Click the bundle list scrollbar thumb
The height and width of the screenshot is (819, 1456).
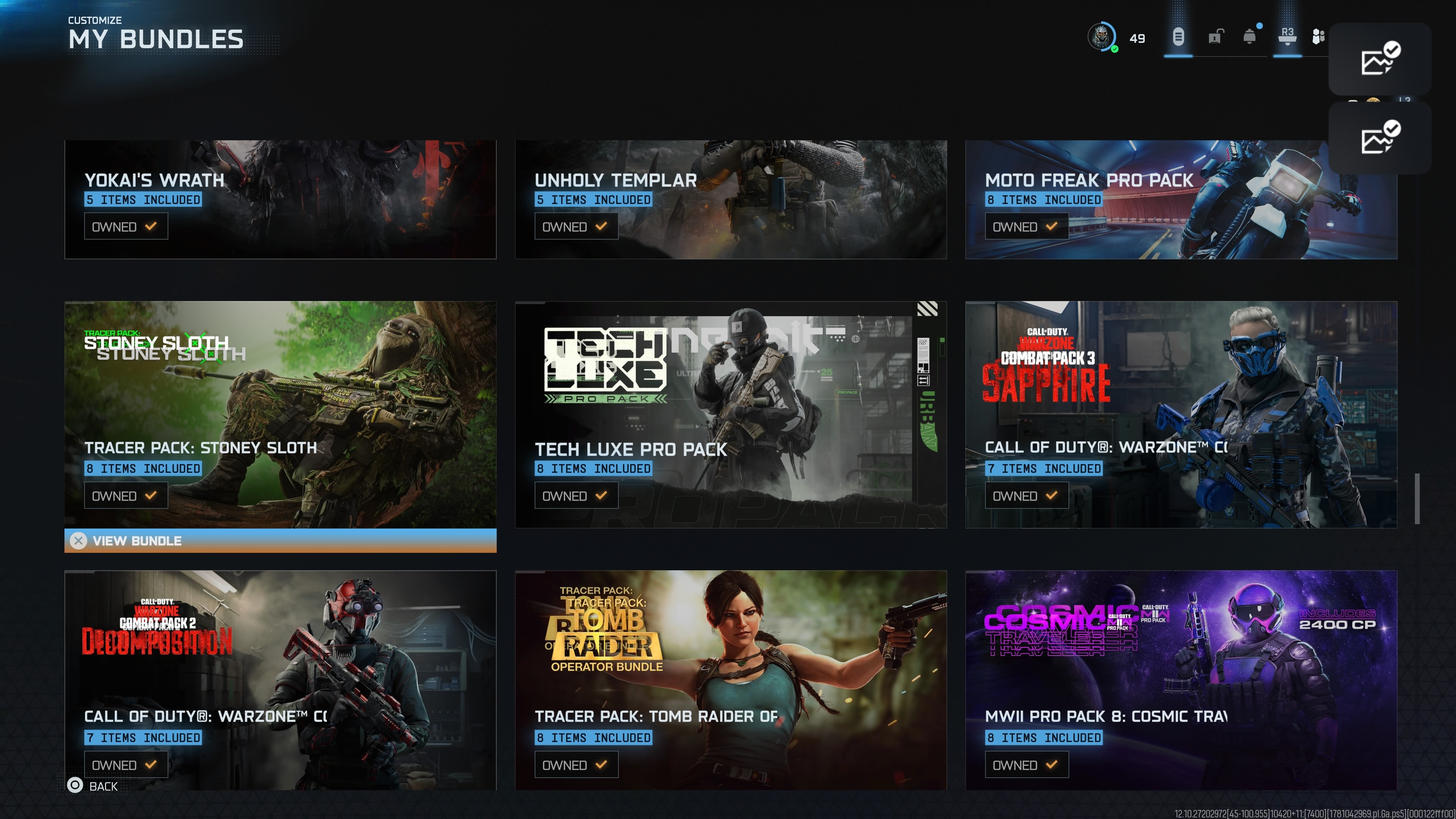pyautogui.click(x=1417, y=499)
